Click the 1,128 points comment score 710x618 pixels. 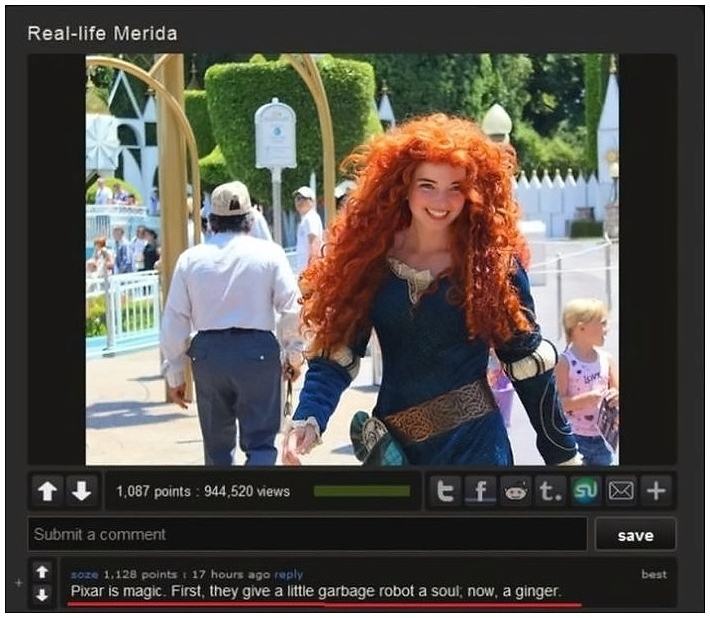140,575
